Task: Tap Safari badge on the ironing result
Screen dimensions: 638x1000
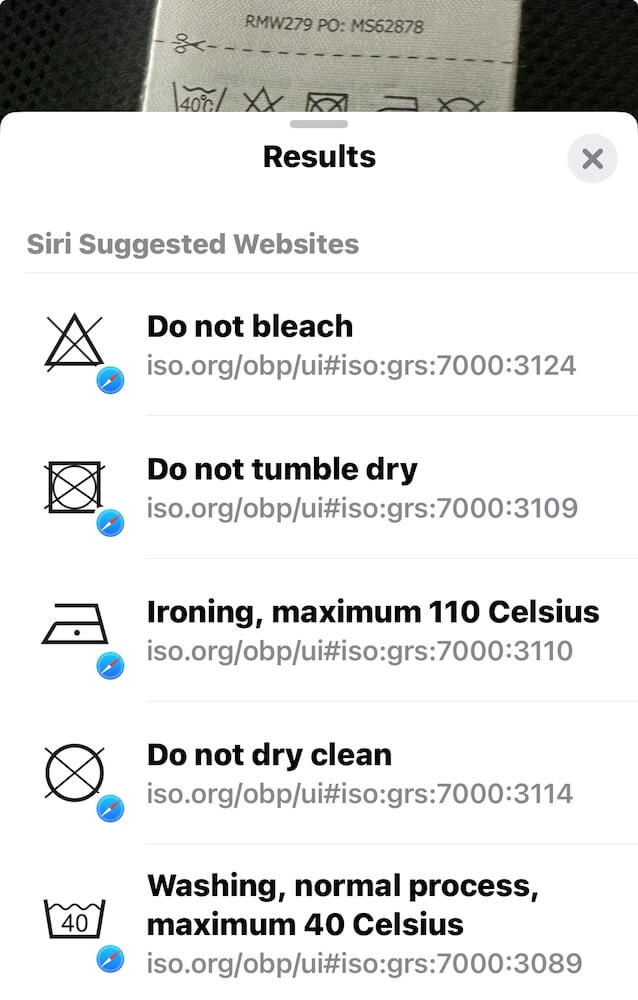Action: (x=110, y=666)
